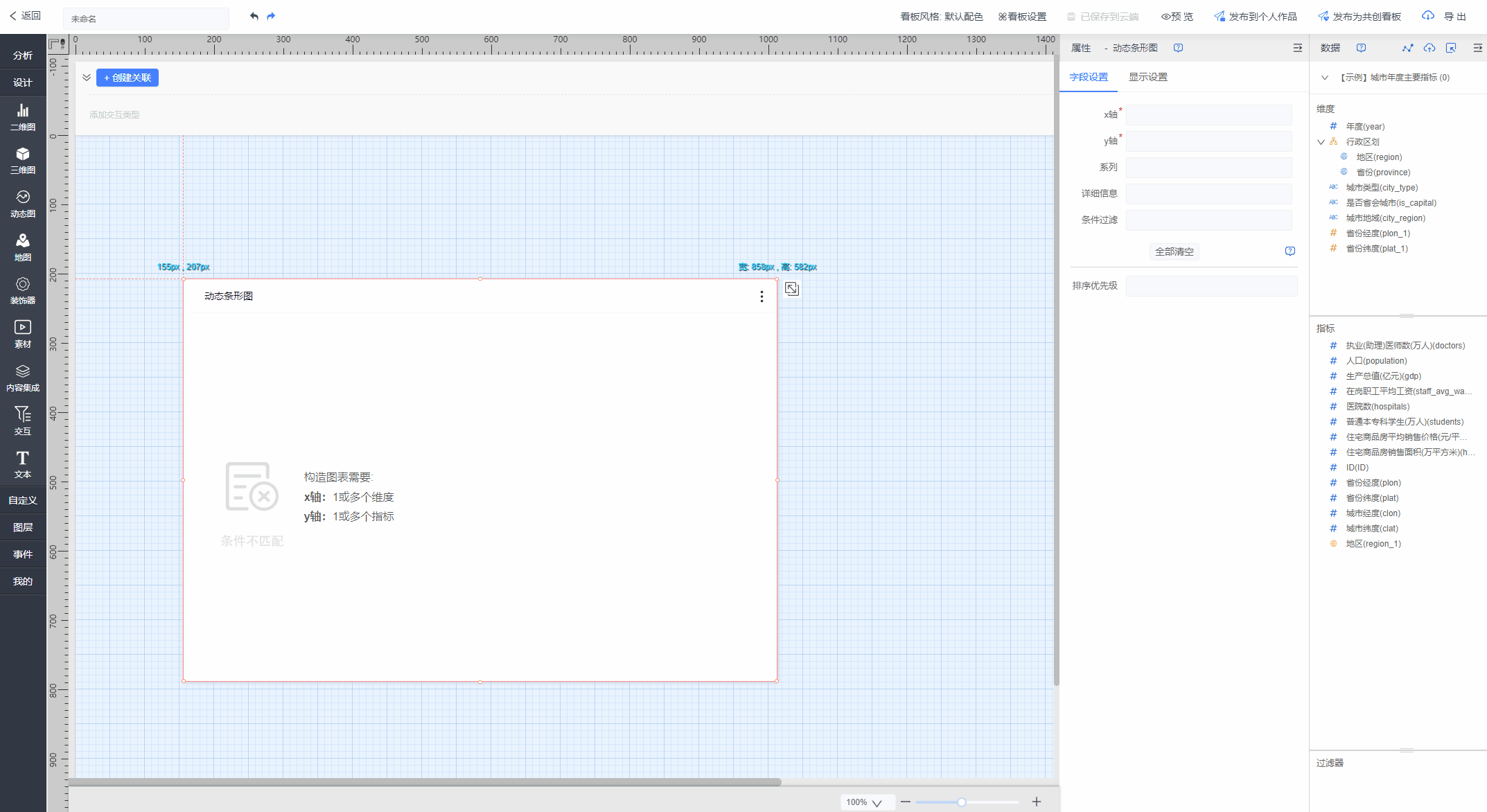Screen dimensions: 1487x812
Task: Switch to the 字段设置 tab
Action: point(1088,77)
